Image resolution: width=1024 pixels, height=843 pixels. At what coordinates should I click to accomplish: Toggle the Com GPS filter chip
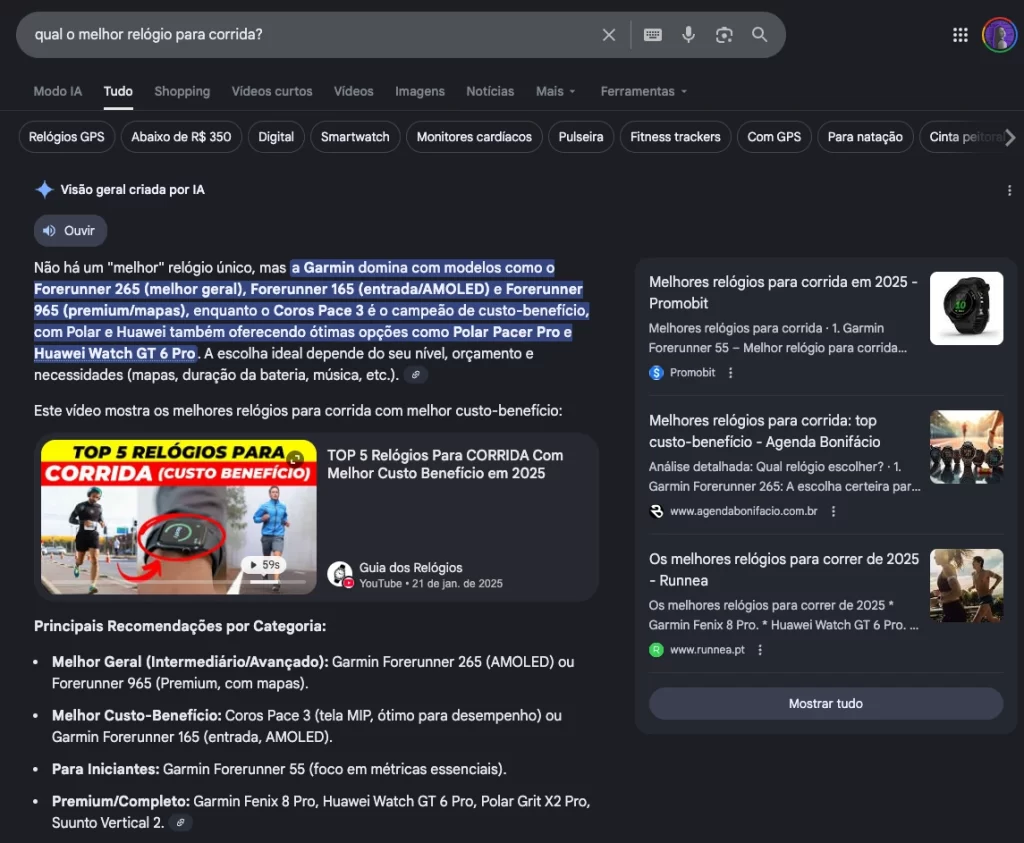pos(774,137)
